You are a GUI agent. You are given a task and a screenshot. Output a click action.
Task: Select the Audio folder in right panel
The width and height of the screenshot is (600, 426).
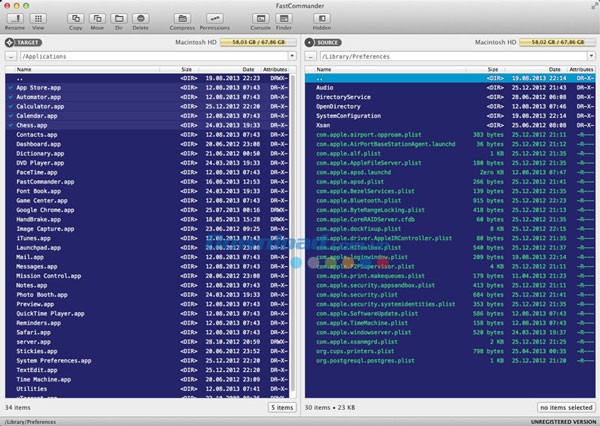pos(450,88)
